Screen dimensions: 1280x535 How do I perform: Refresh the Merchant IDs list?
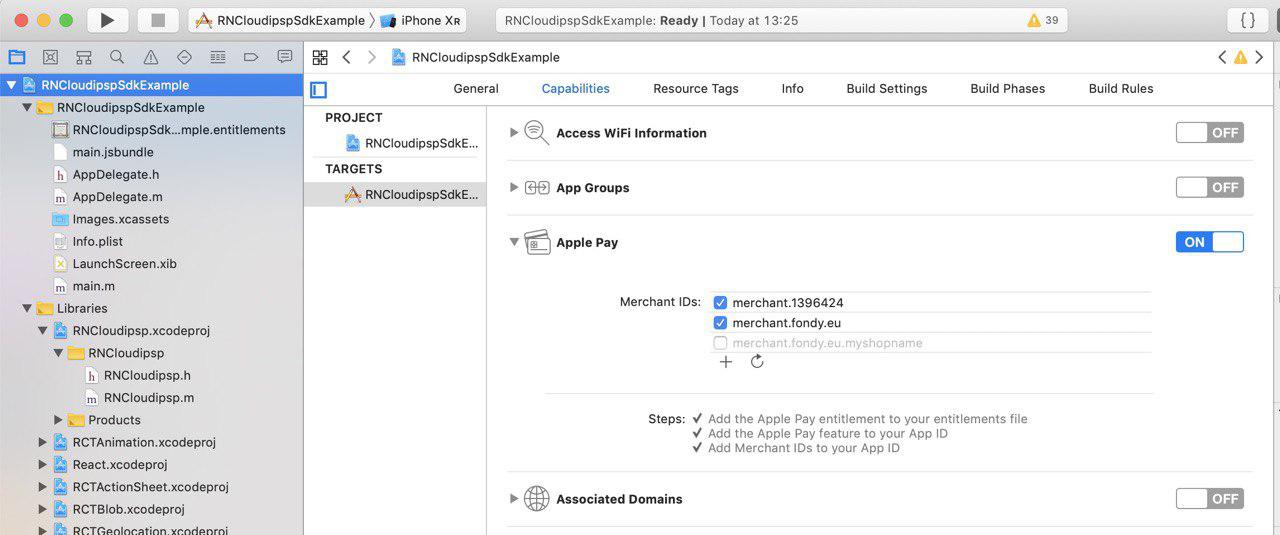pos(757,361)
